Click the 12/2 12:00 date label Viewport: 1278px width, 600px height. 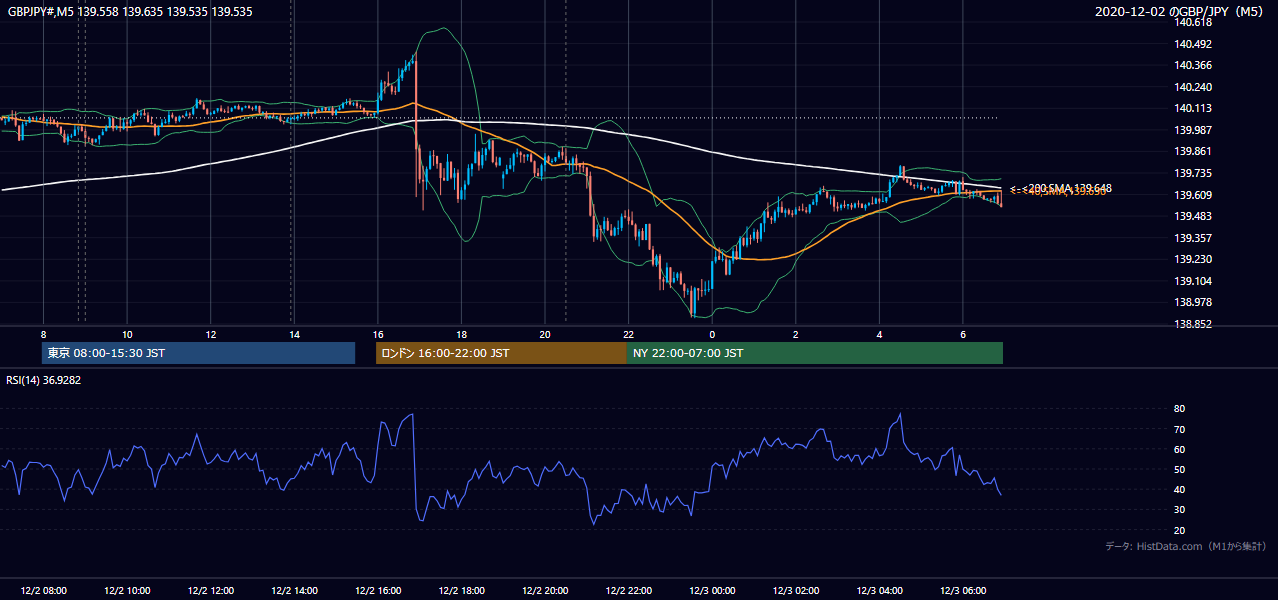coord(211,591)
